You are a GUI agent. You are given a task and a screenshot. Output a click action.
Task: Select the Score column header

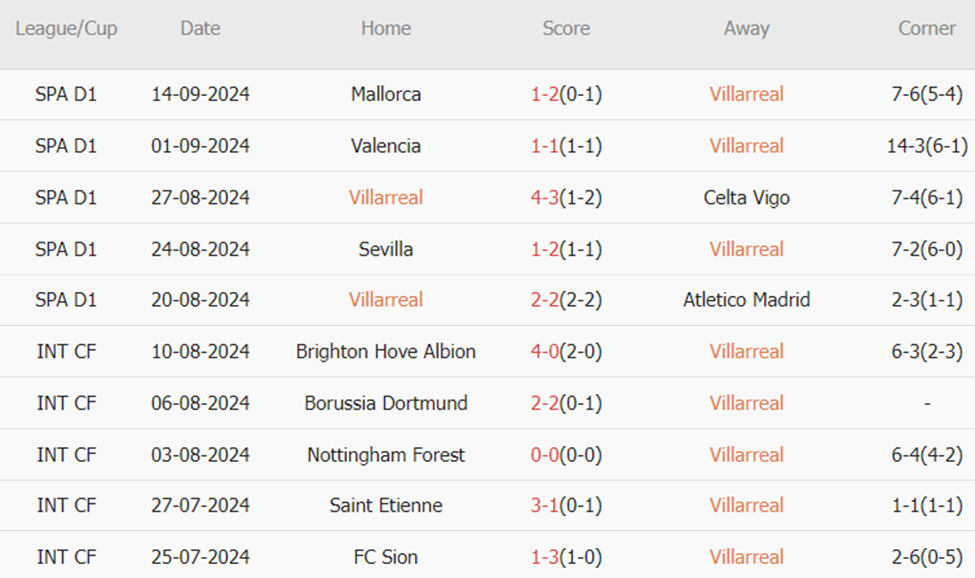coord(566,28)
